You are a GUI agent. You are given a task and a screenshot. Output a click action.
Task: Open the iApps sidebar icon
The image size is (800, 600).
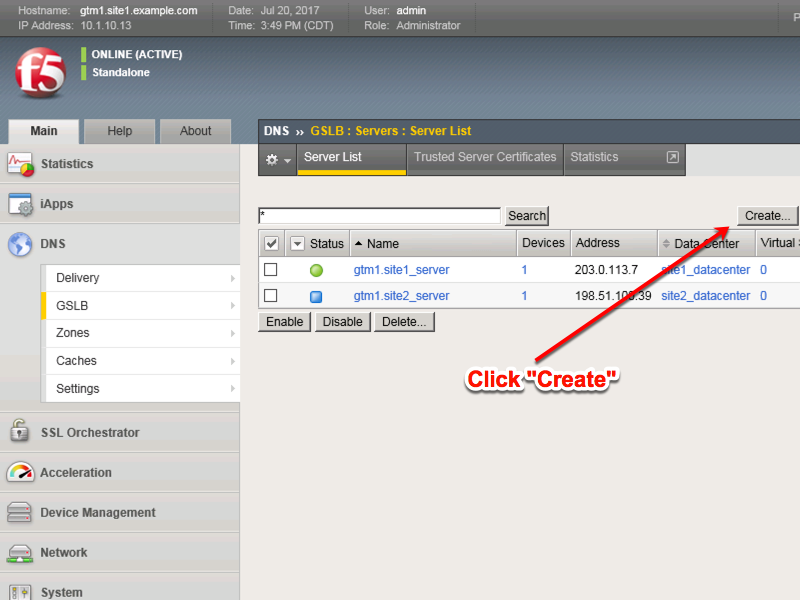(x=20, y=204)
